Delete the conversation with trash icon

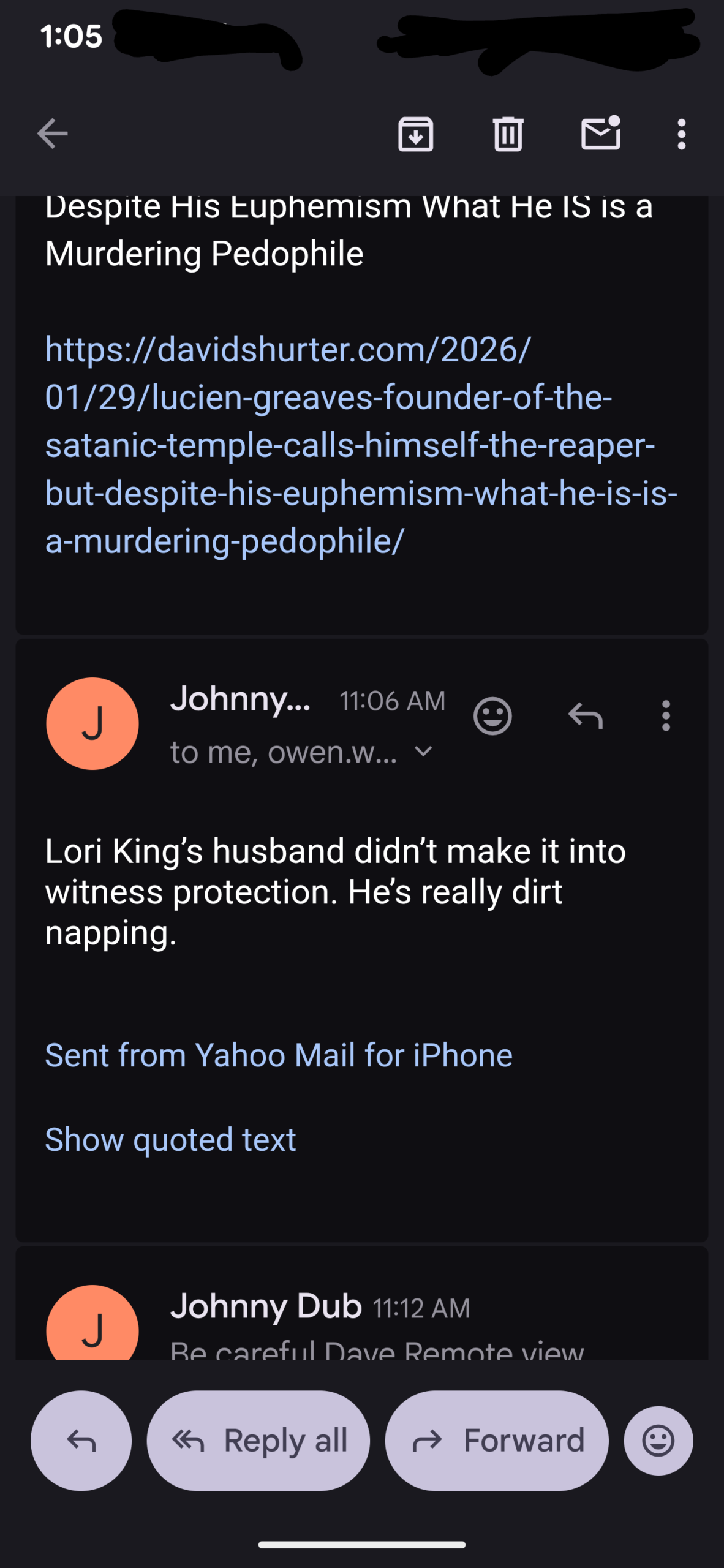pyautogui.click(x=508, y=134)
